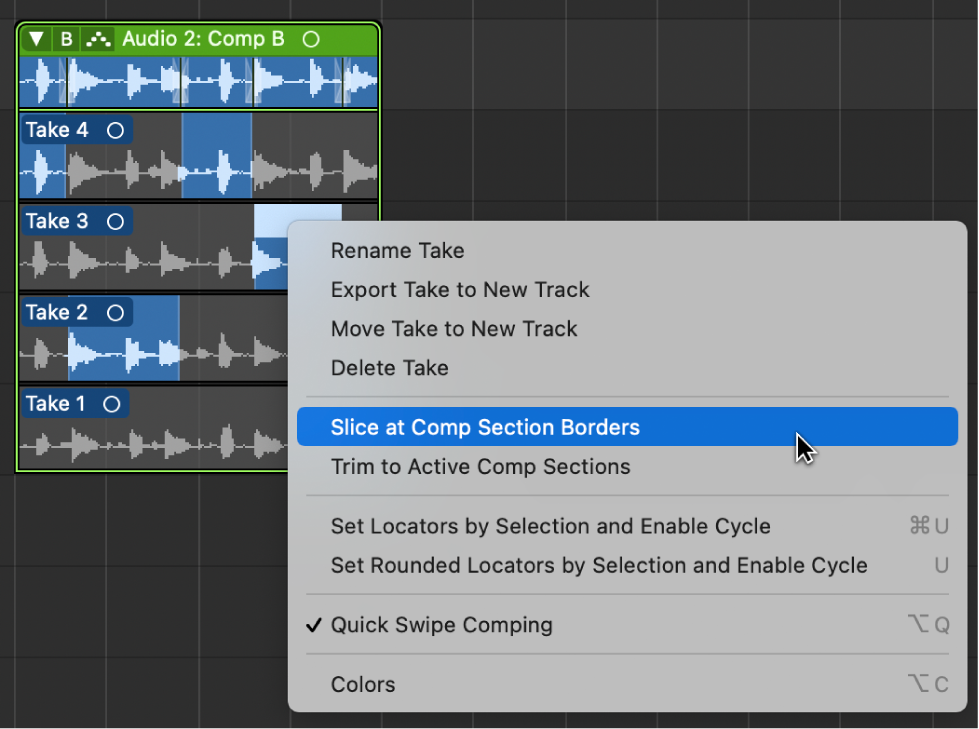
Task: Select "Rename Take" from the context menu
Action: (397, 251)
